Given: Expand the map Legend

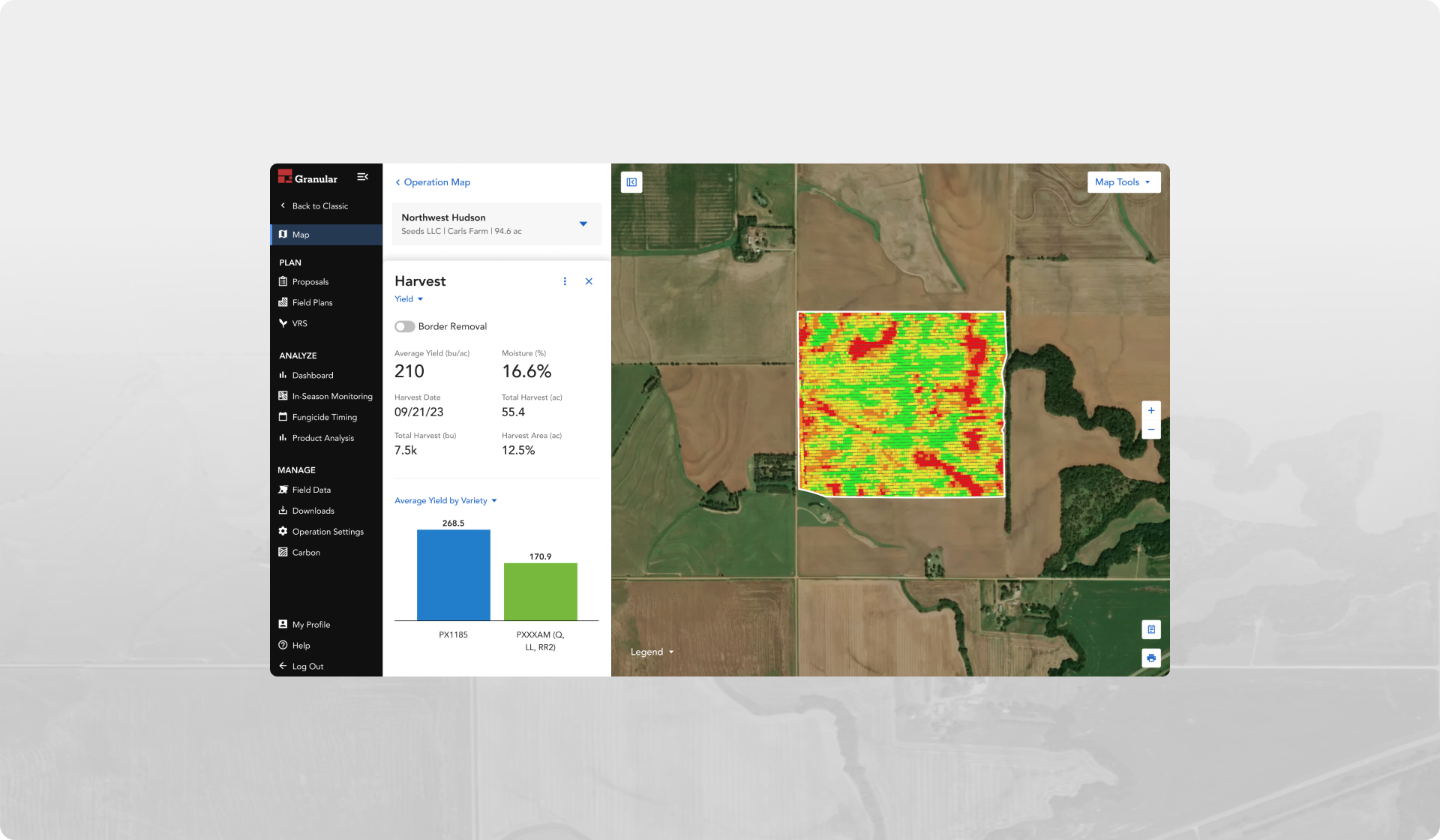Looking at the screenshot, I should [x=652, y=652].
